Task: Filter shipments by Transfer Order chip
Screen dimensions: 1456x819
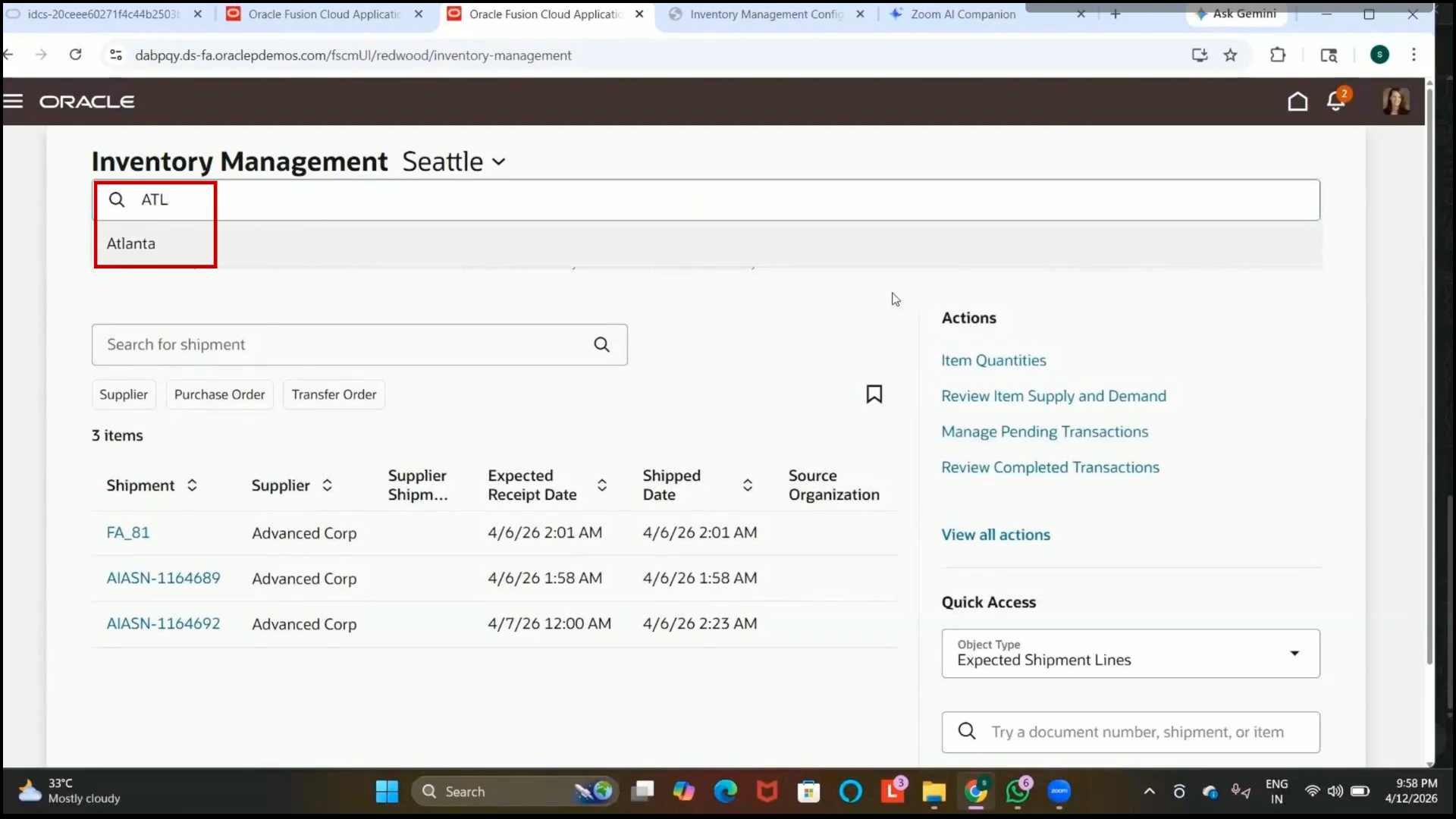Action: [x=334, y=394]
